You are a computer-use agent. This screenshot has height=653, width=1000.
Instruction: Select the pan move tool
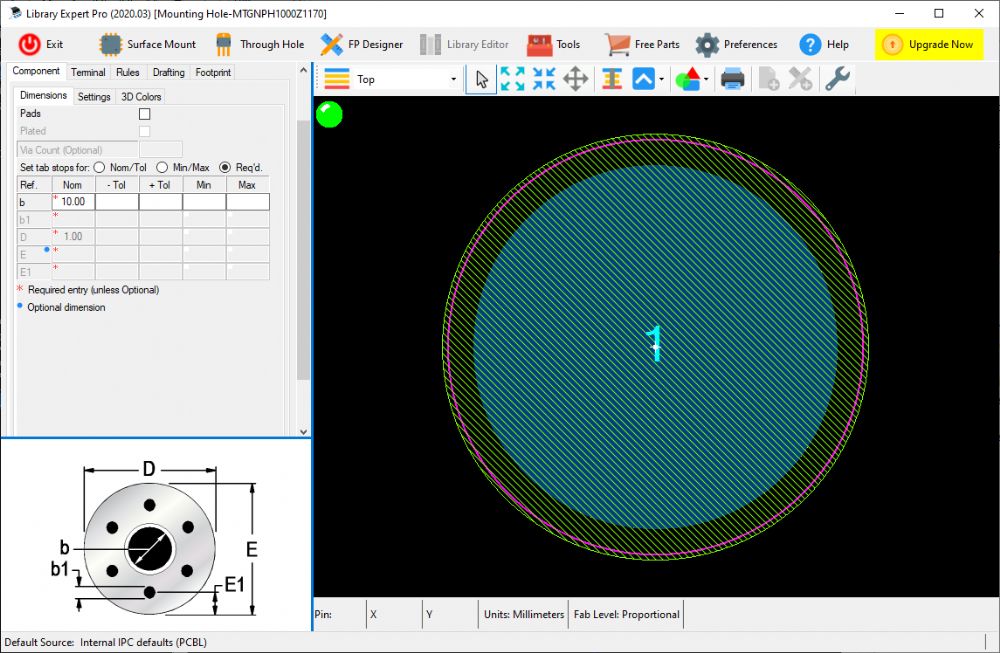click(x=576, y=79)
